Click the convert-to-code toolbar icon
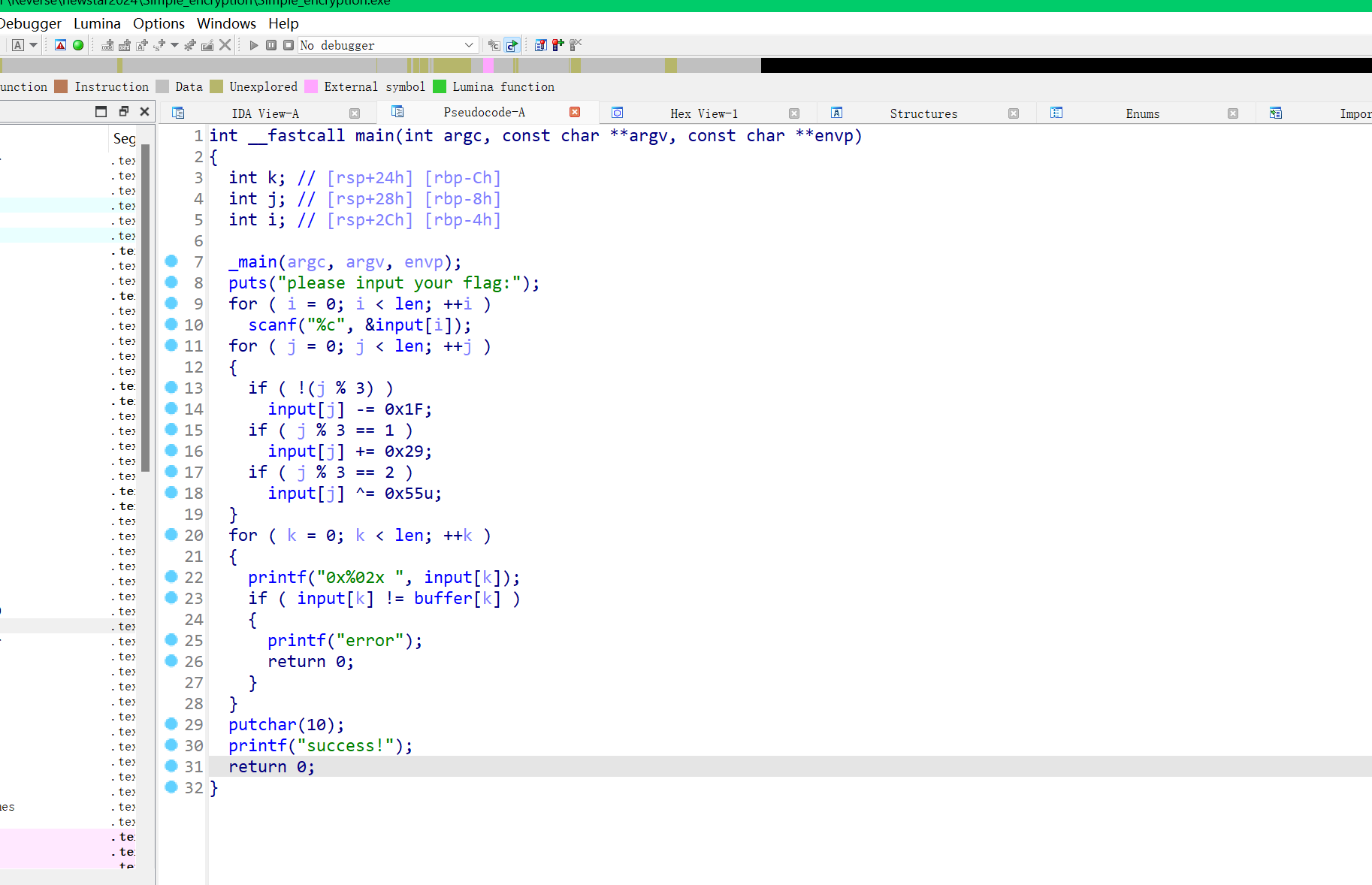Viewport: 1372px width, 885px height. (107, 45)
